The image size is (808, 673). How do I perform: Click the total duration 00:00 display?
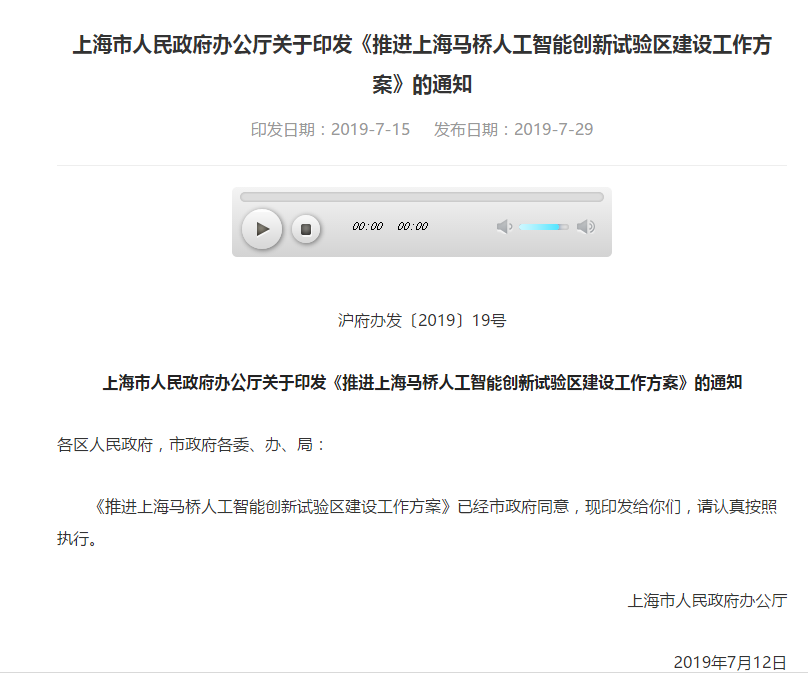coord(412,227)
